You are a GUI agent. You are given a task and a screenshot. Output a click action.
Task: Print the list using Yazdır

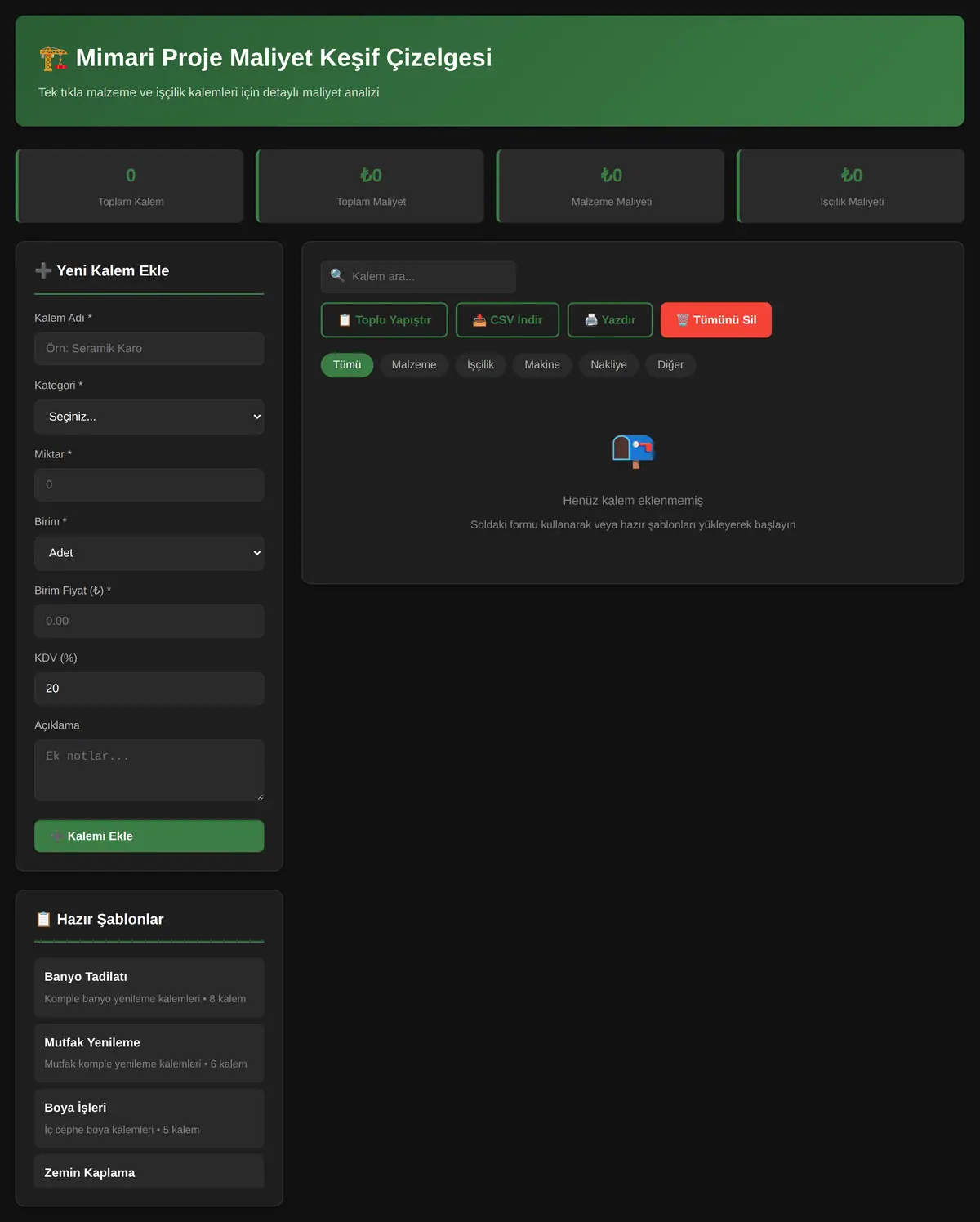pyautogui.click(x=610, y=320)
